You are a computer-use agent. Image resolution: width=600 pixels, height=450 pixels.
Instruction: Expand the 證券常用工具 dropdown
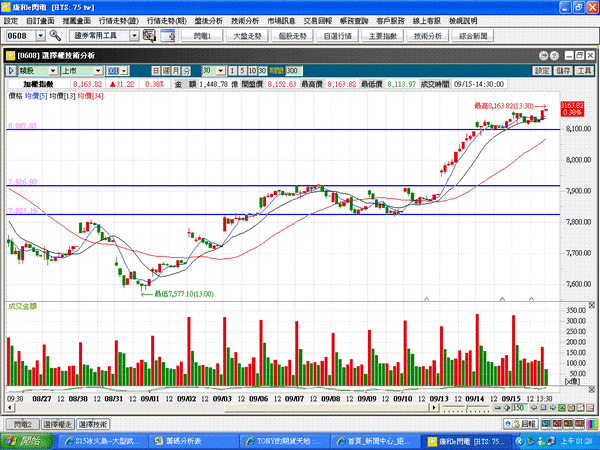[134, 36]
